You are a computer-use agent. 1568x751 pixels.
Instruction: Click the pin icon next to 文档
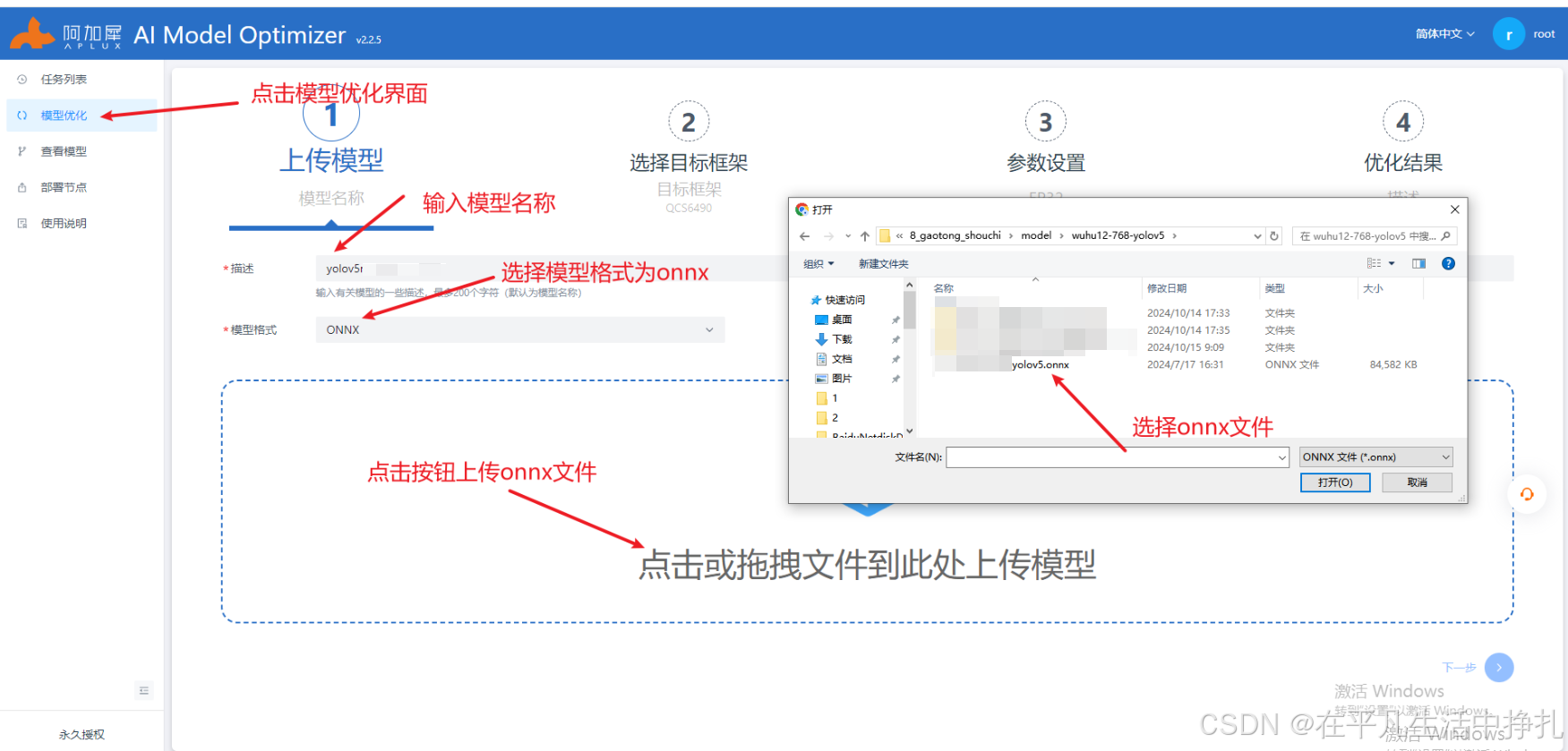[x=895, y=360]
